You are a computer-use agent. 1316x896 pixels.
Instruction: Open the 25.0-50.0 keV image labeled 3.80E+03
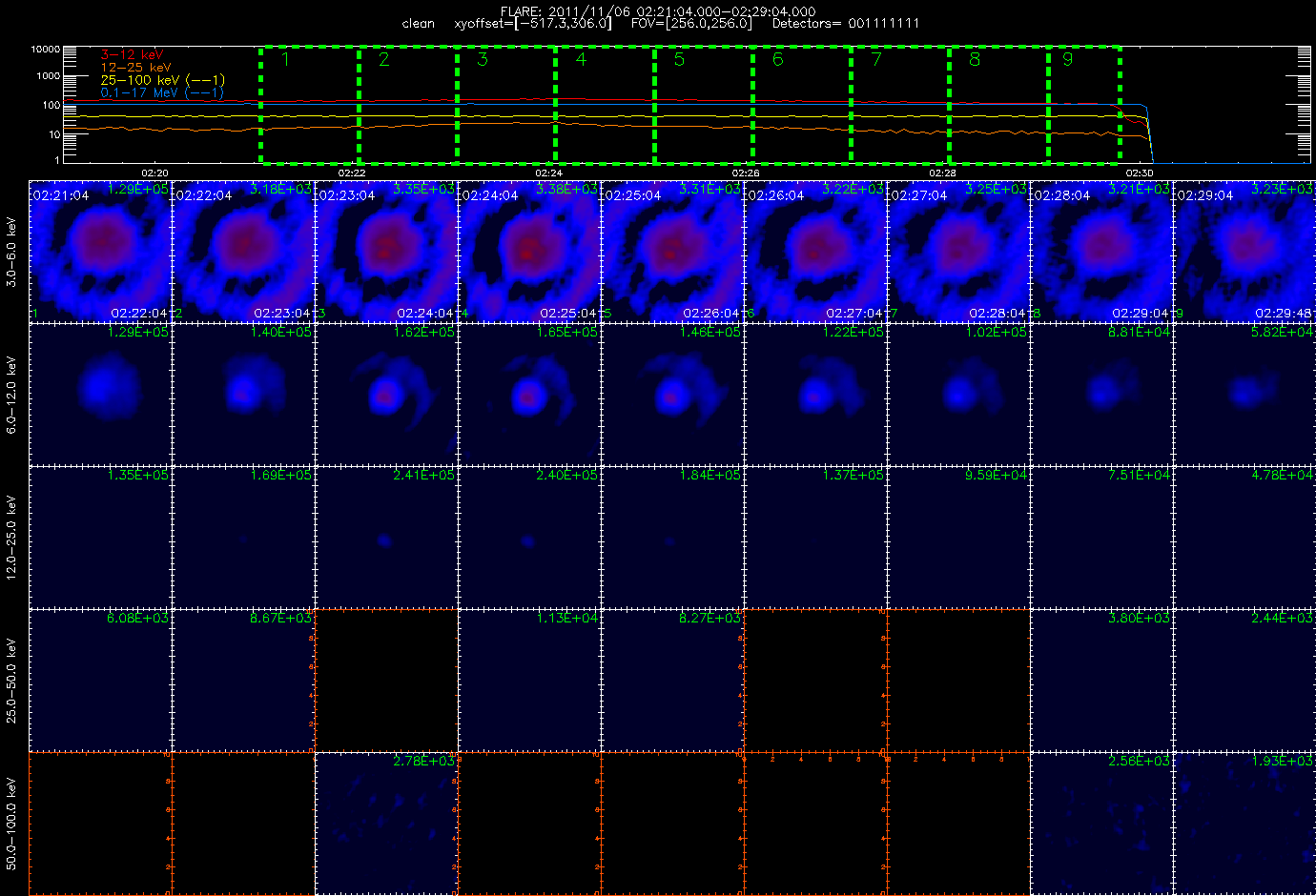coord(1101,680)
